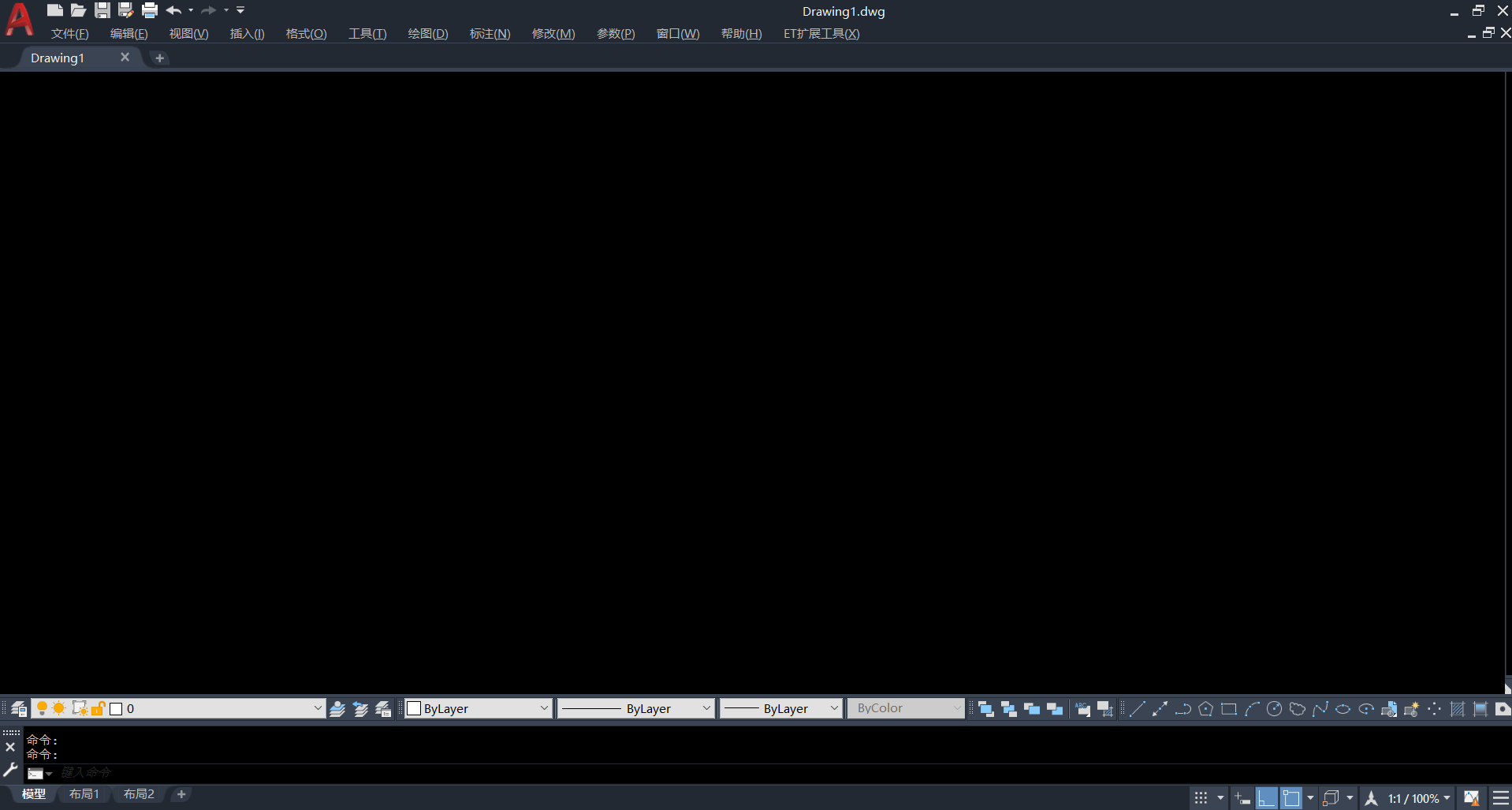Expand the layer 0 dropdown list
This screenshot has height=810, width=1512.
317,708
